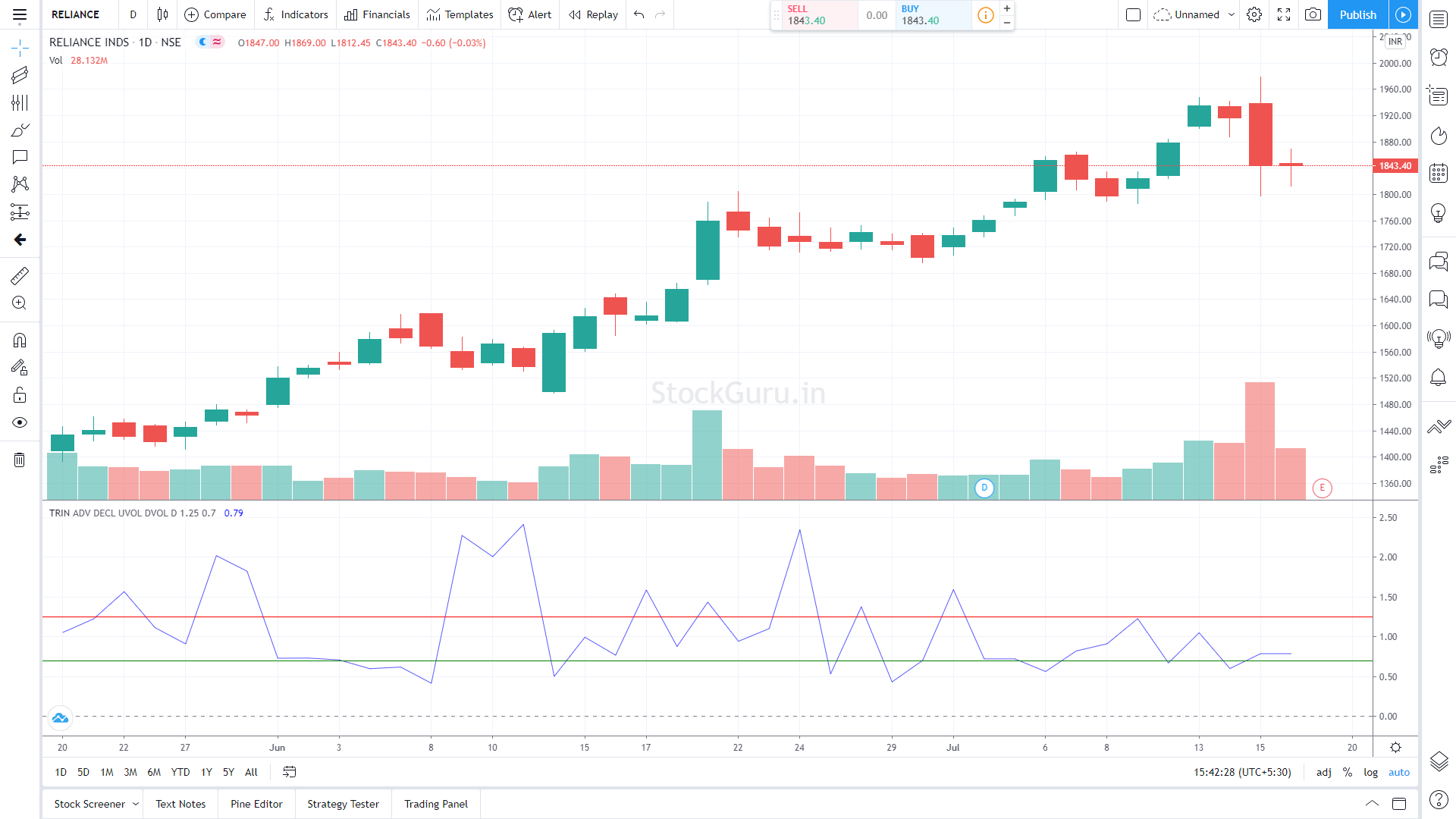Screen dimensions: 1456x819
Task: Select the YTD date range
Action: coord(180,772)
